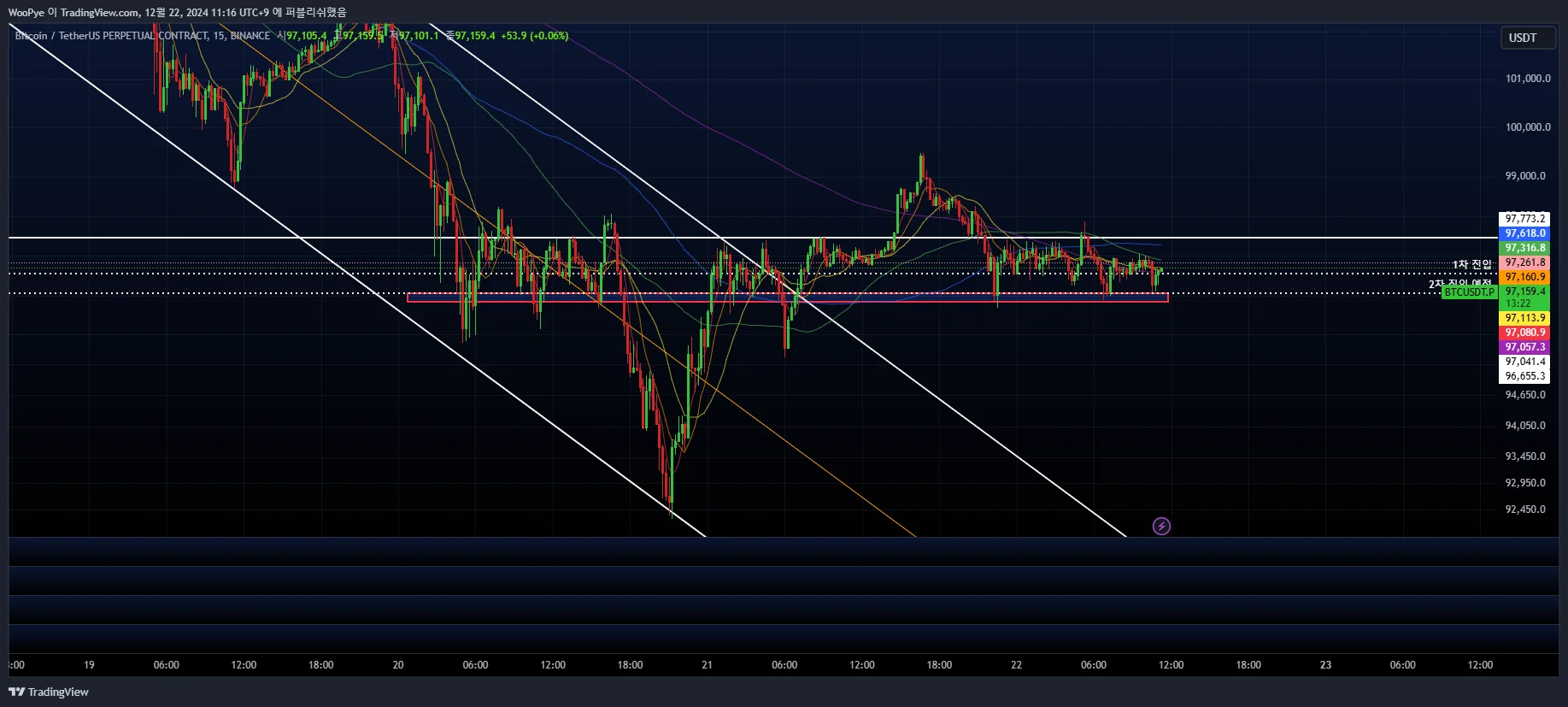Select the orange 97,160.9 price label
Image resolution: width=1568 pixels, height=707 pixels.
[x=1524, y=277]
